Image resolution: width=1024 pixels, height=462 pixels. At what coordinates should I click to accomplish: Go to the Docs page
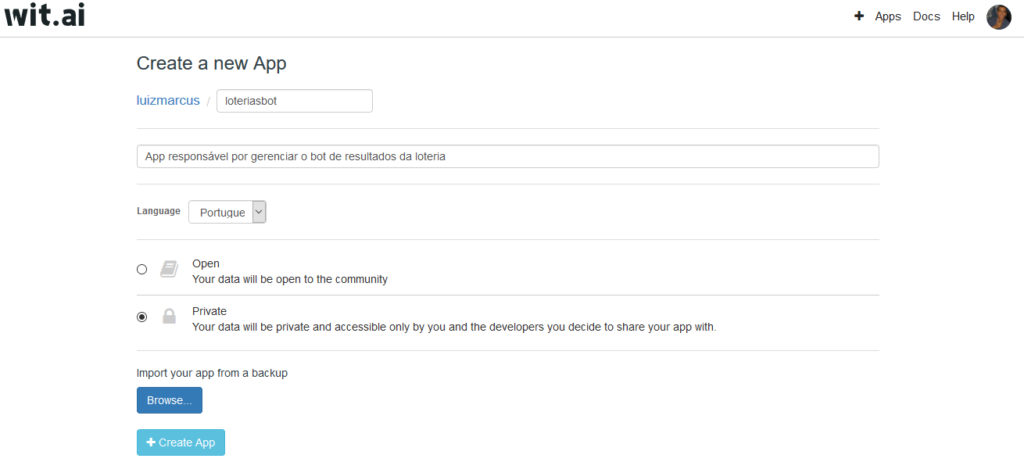pos(926,17)
